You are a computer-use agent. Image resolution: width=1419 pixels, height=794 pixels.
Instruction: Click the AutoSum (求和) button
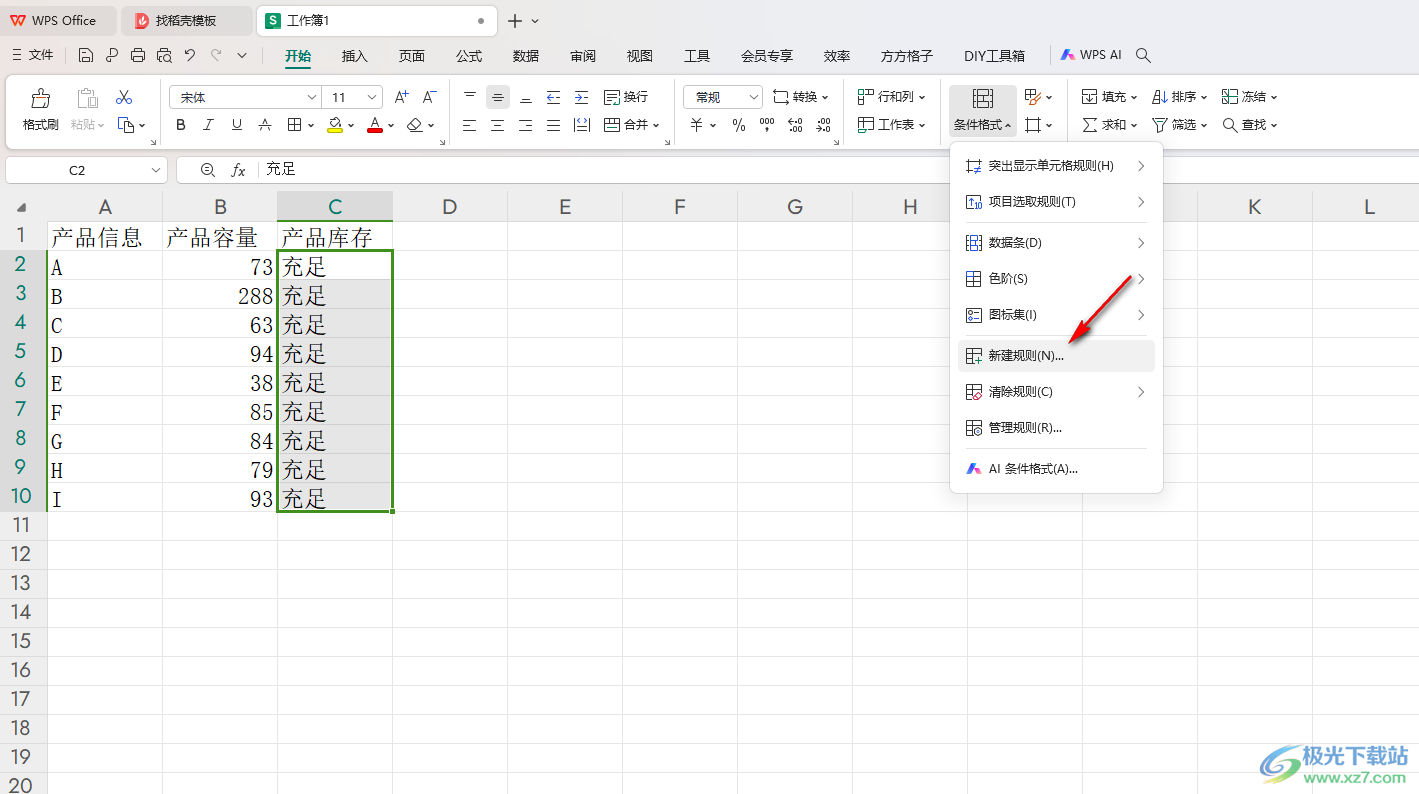pyautogui.click(x=1110, y=125)
